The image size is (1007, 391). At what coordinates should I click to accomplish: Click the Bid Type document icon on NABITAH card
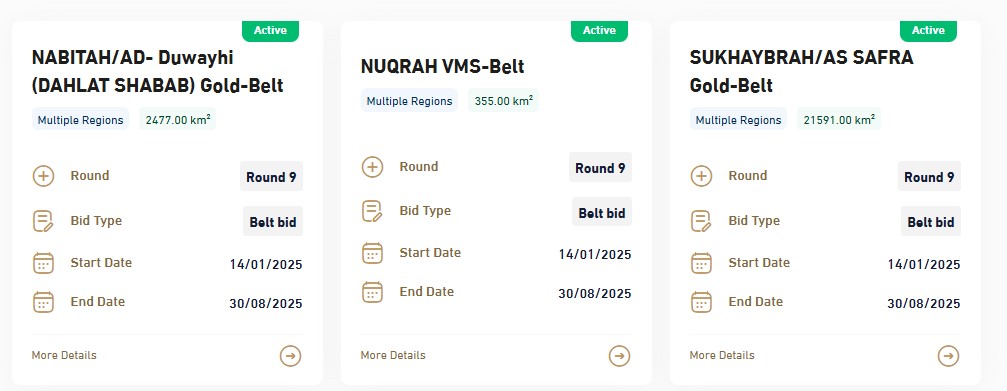point(44,221)
